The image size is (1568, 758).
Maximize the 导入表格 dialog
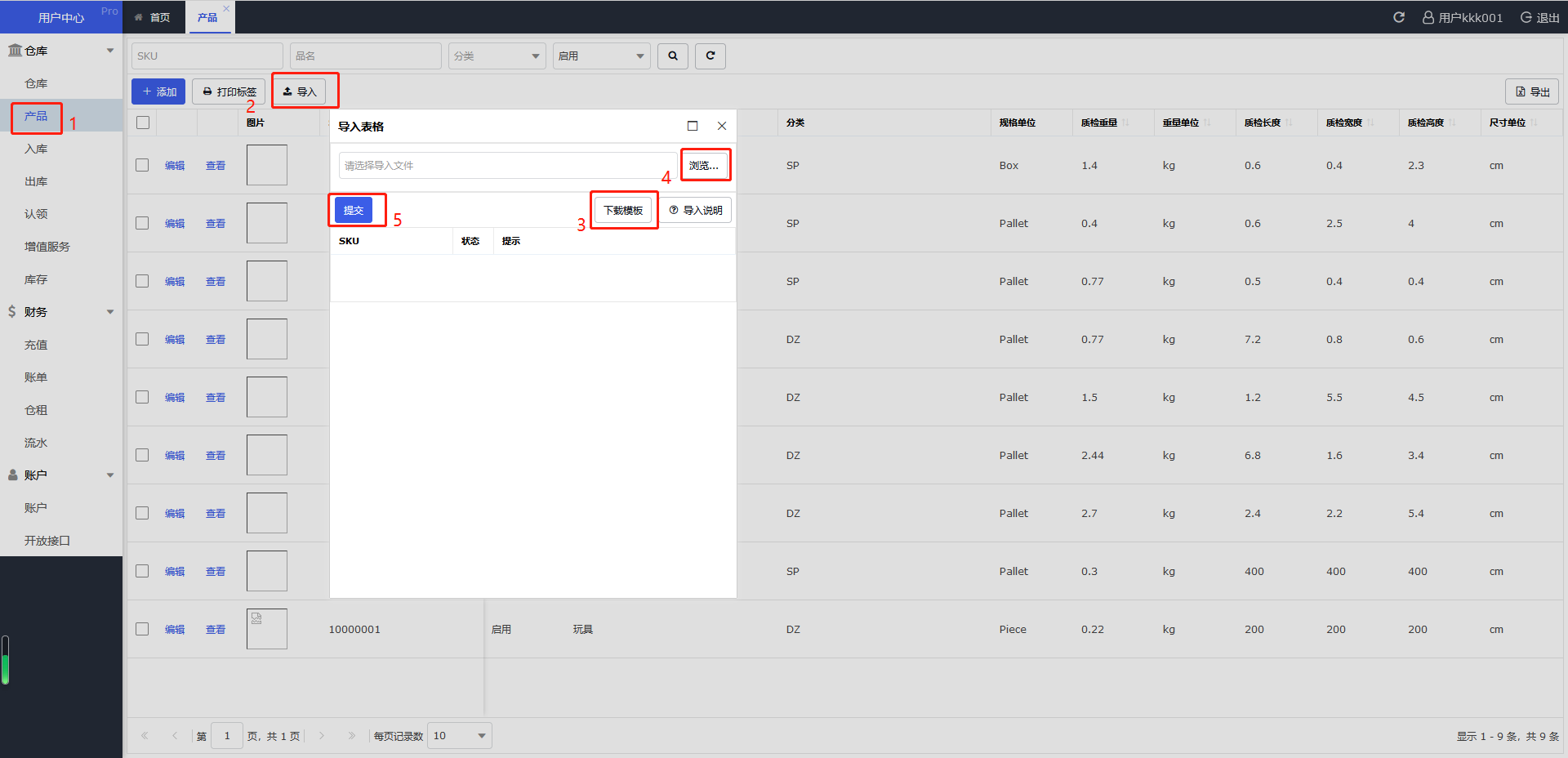coord(693,126)
